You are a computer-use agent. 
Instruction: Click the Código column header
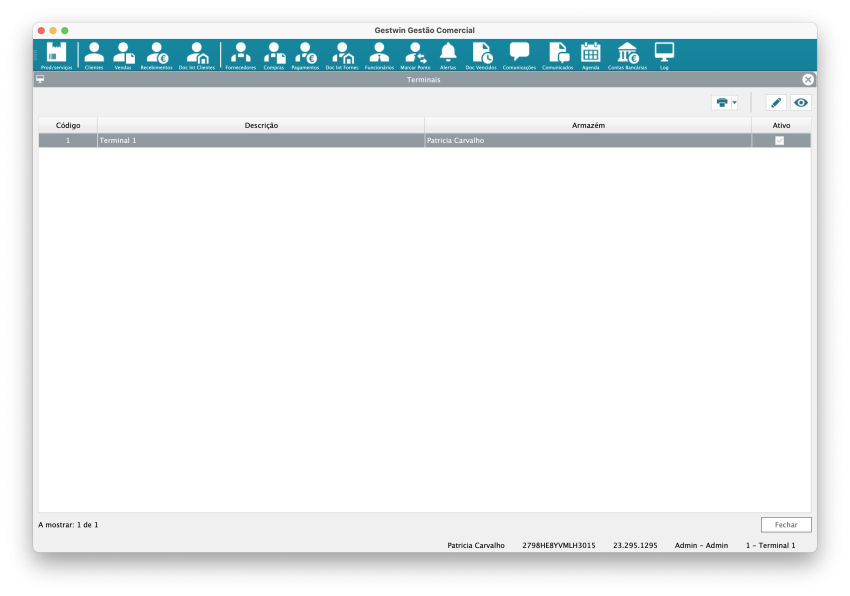(68, 125)
